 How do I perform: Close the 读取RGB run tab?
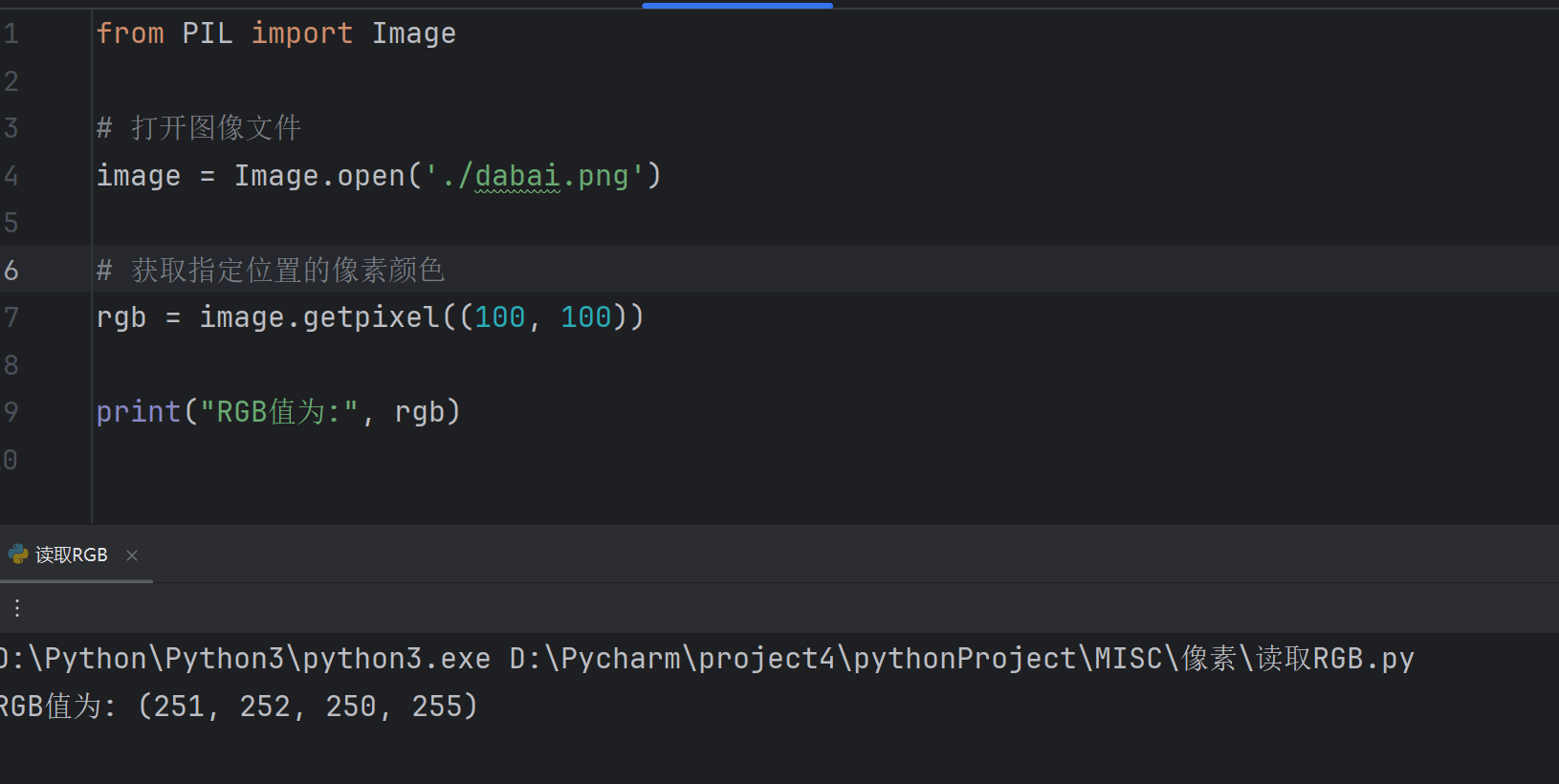132,555
